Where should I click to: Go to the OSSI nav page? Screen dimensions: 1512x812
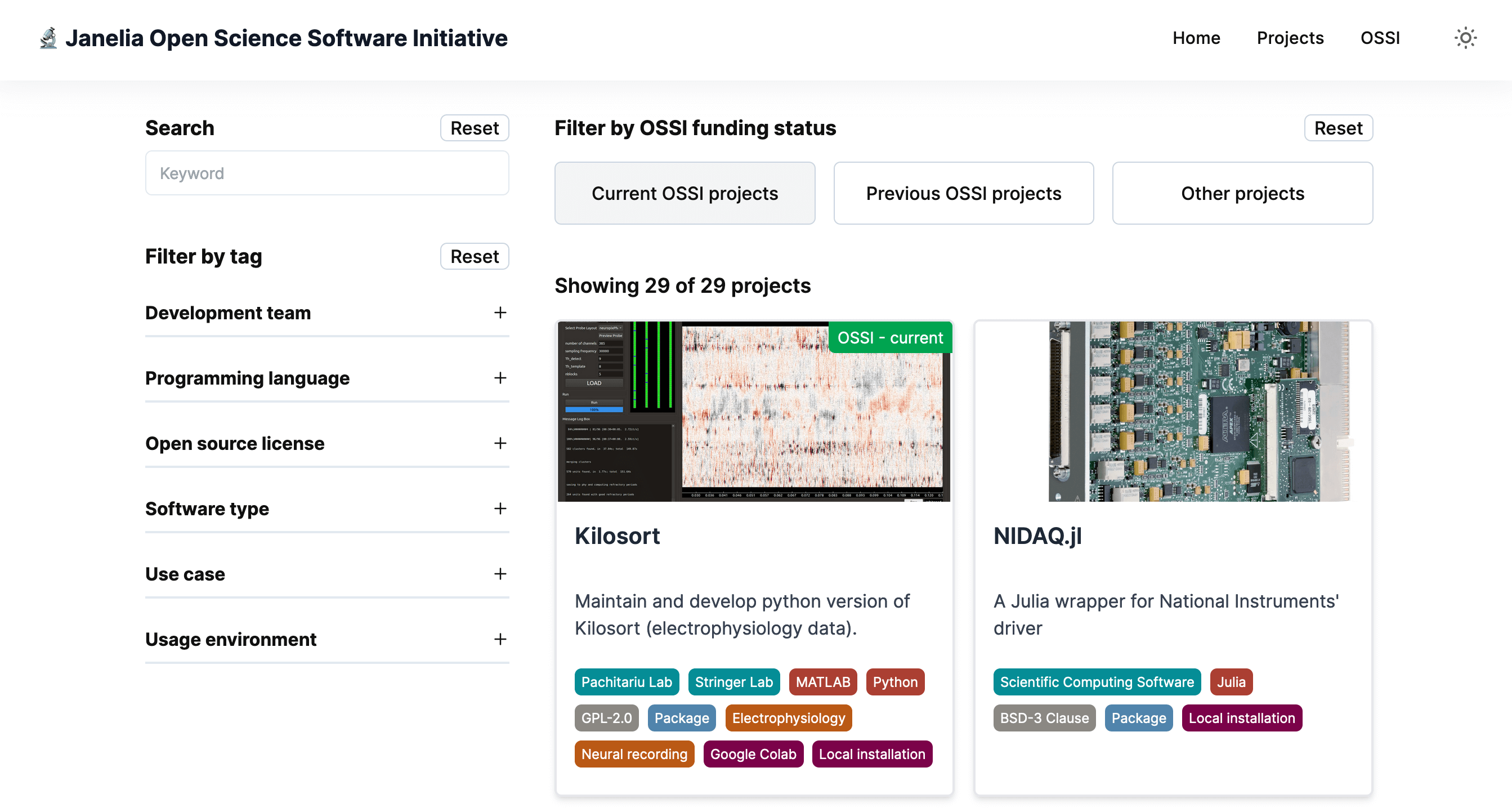[x=1380, y=38]
